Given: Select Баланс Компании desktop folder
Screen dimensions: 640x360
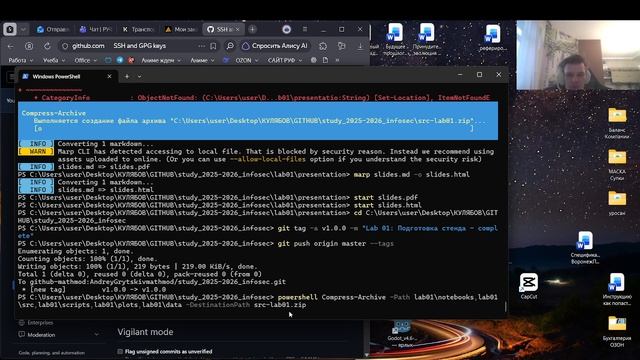Looking at the screenshot, I should (617, 123).
